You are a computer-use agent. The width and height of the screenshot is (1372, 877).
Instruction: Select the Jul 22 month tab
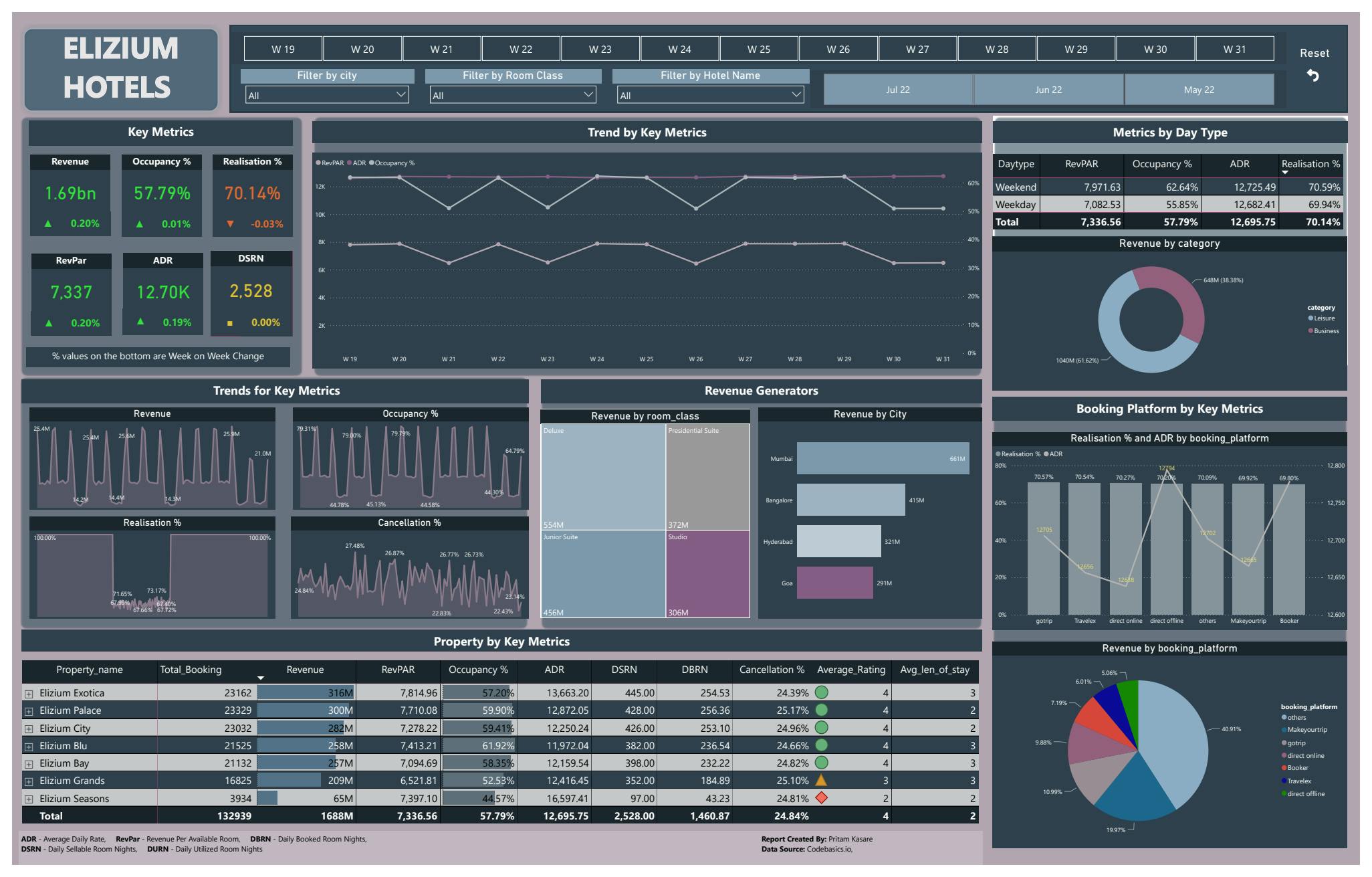[897, 90]
